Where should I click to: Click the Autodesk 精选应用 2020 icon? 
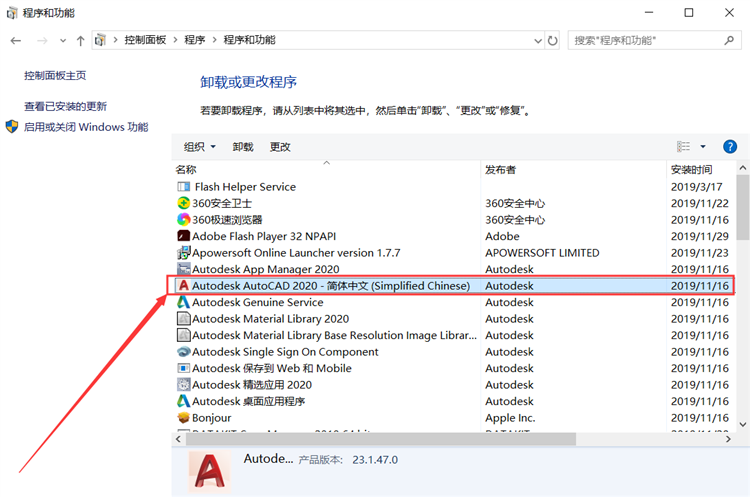coord(184,385)
